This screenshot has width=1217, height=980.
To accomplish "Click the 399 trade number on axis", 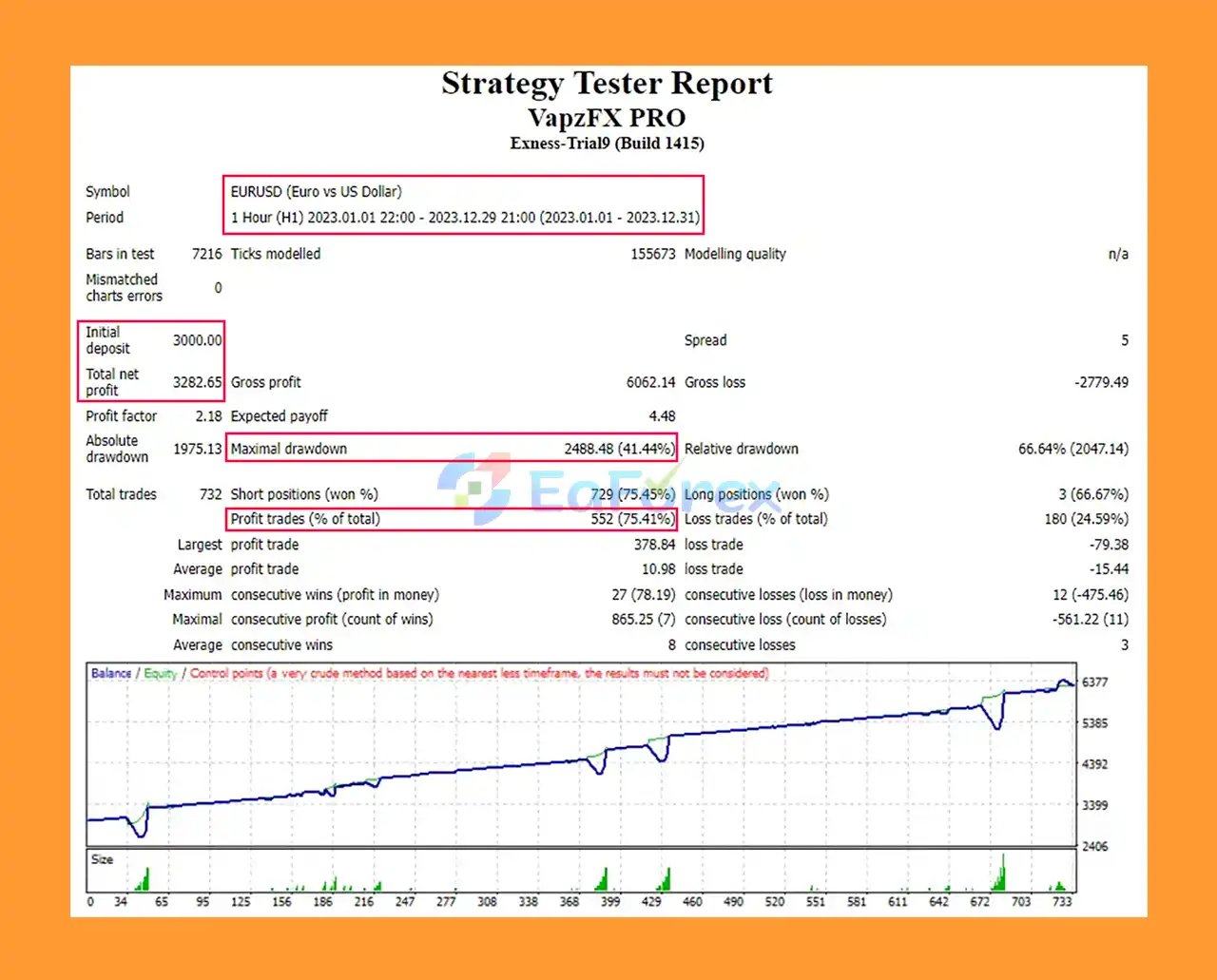I will tap(609, 901).
